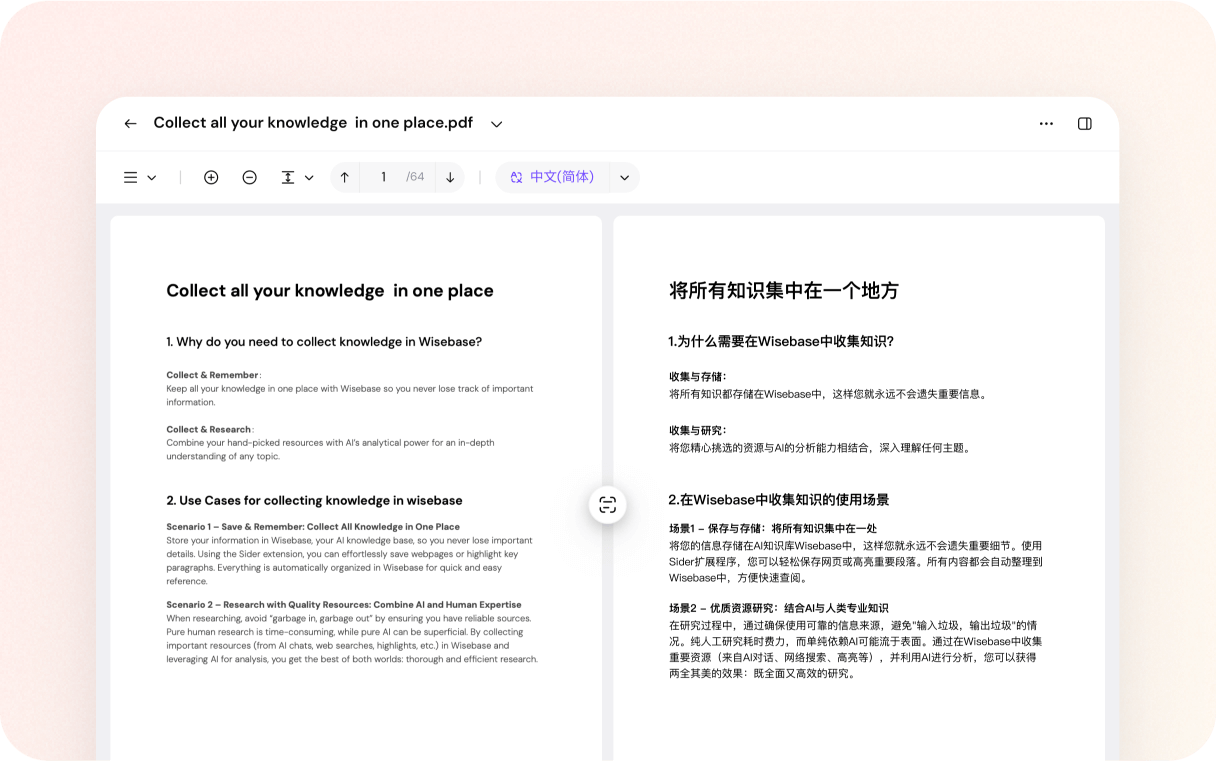The height and width of the screenshot is (761, 1216).
Task: Click the scan icon between the pages
Action: [608, 504]
